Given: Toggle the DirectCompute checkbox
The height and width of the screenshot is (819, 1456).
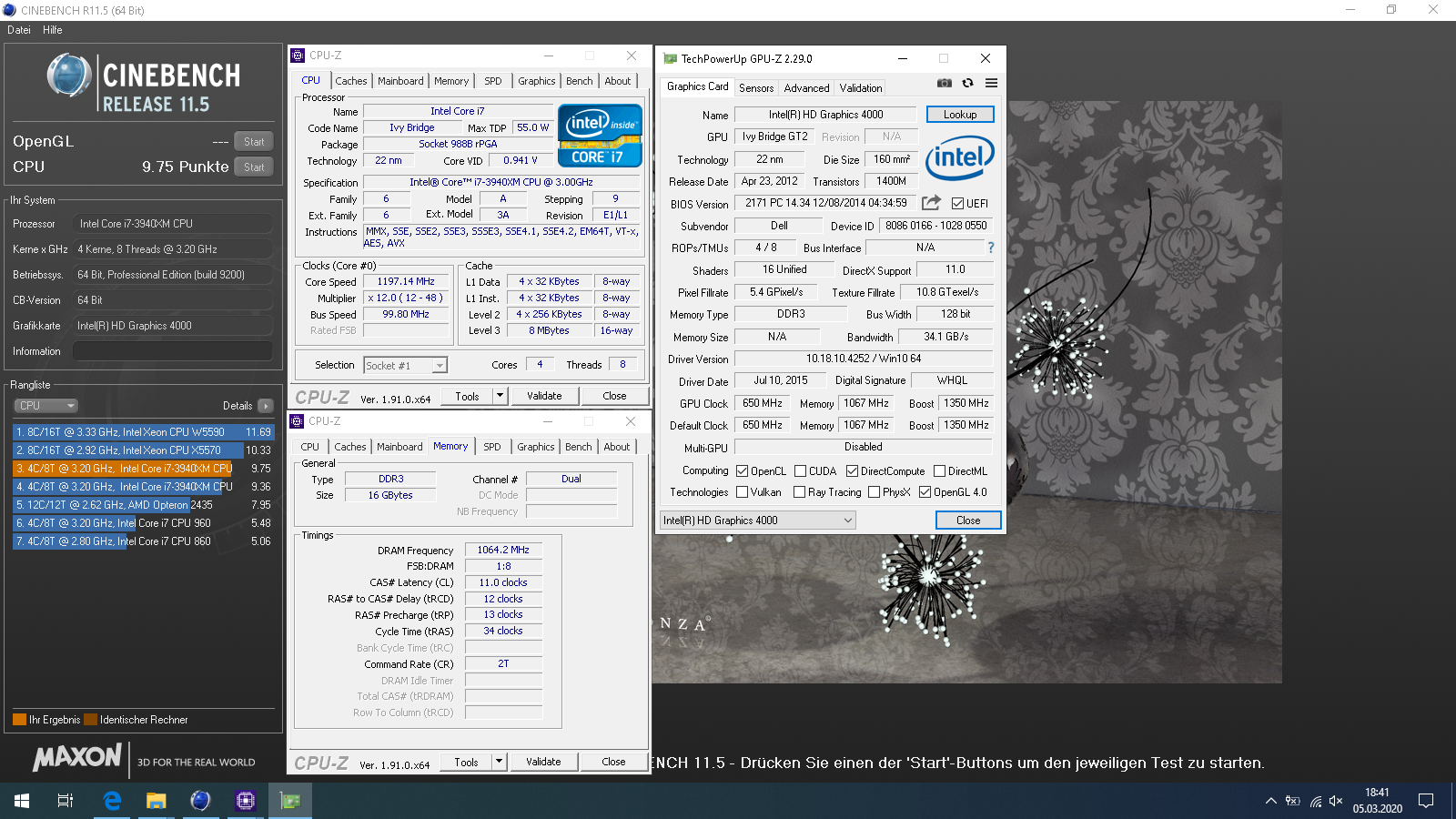Looking at the screenshot, I should coord(852,471).
